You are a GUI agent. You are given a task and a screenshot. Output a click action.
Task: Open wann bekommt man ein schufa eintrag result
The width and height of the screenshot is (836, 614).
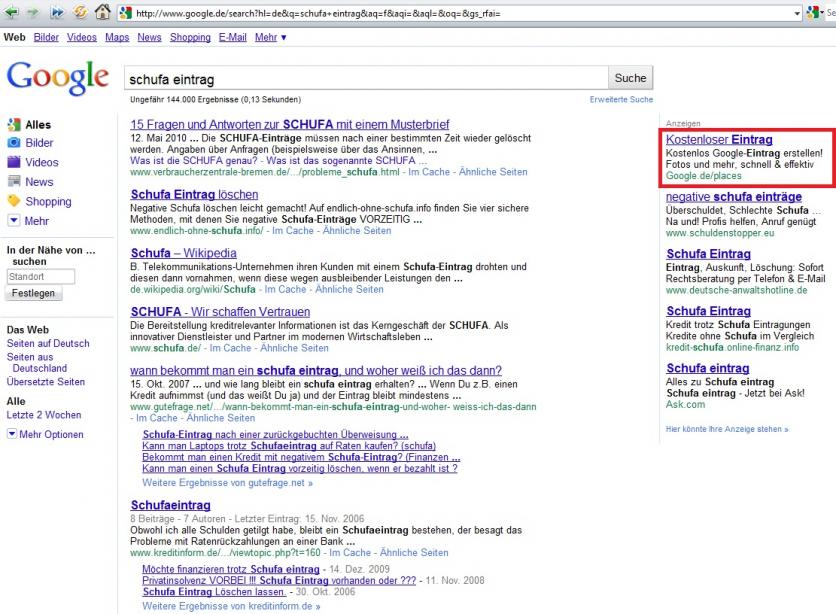316,370
